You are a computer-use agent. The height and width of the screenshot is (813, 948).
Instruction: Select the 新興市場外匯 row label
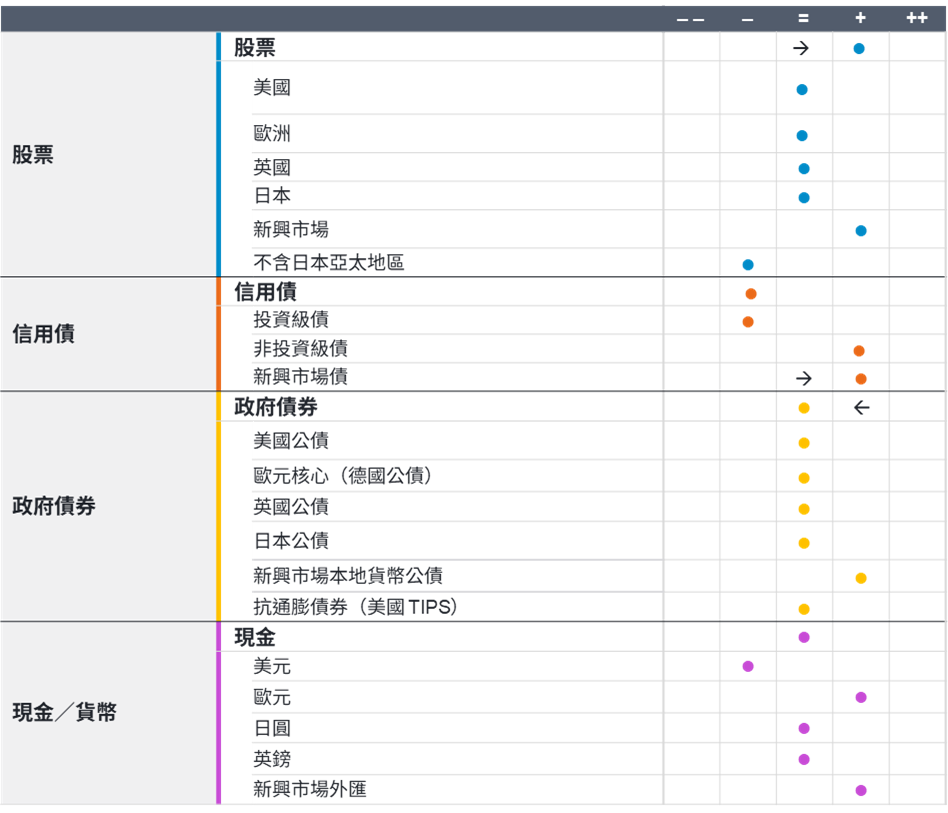(310, 789)
